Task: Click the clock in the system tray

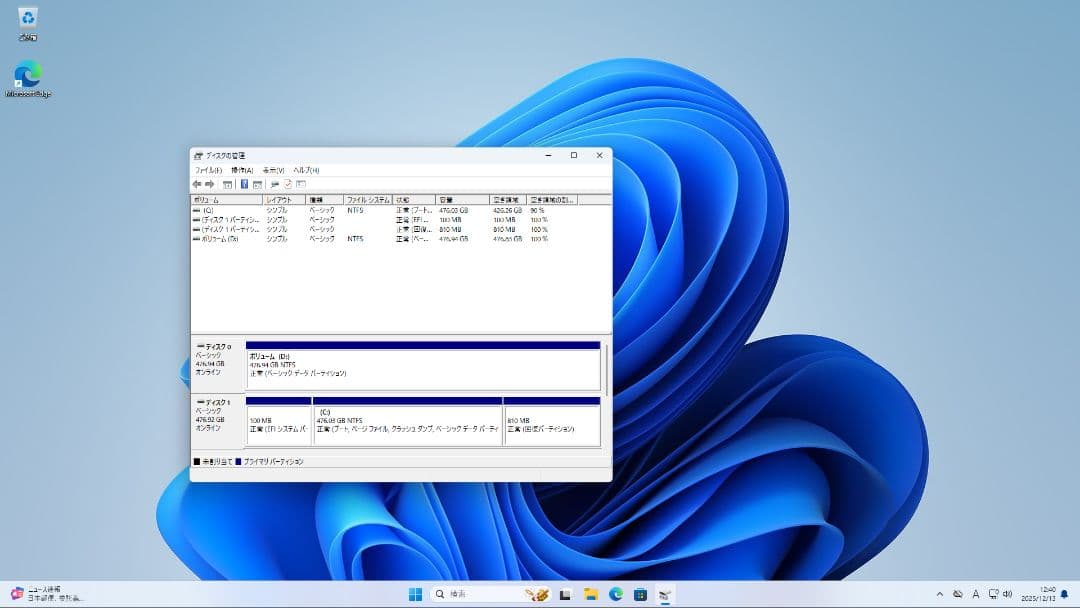Action: [1036, 593]
